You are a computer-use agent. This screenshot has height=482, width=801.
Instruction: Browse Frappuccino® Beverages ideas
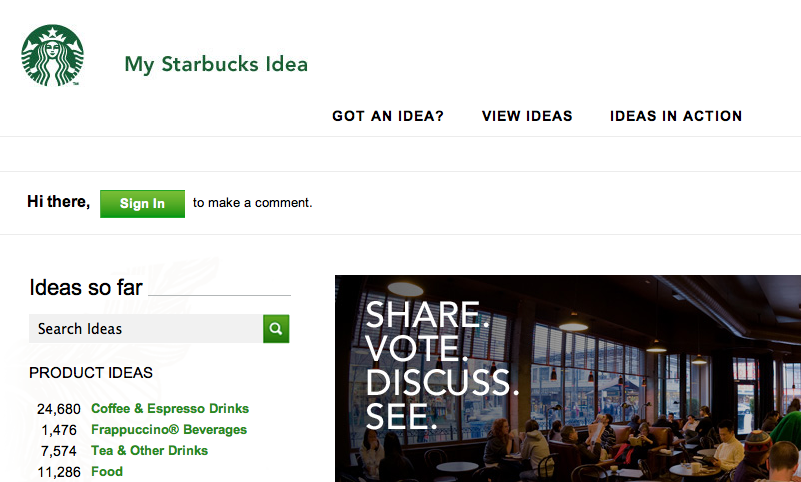(169, 429)
